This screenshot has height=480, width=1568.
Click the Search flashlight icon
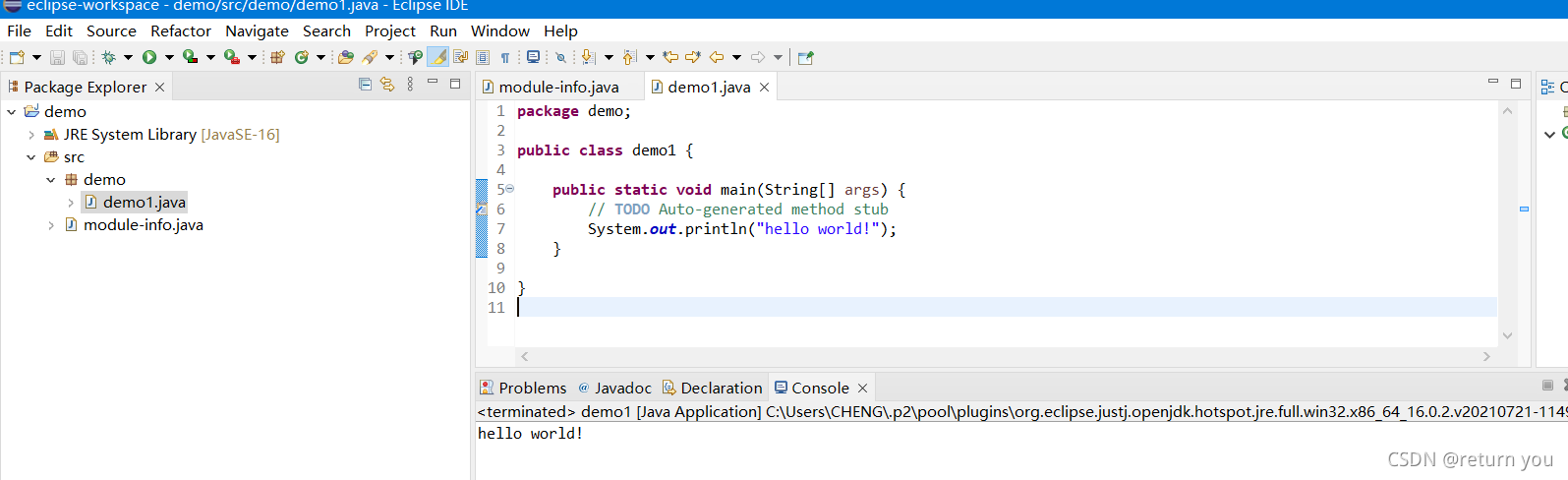370,57
